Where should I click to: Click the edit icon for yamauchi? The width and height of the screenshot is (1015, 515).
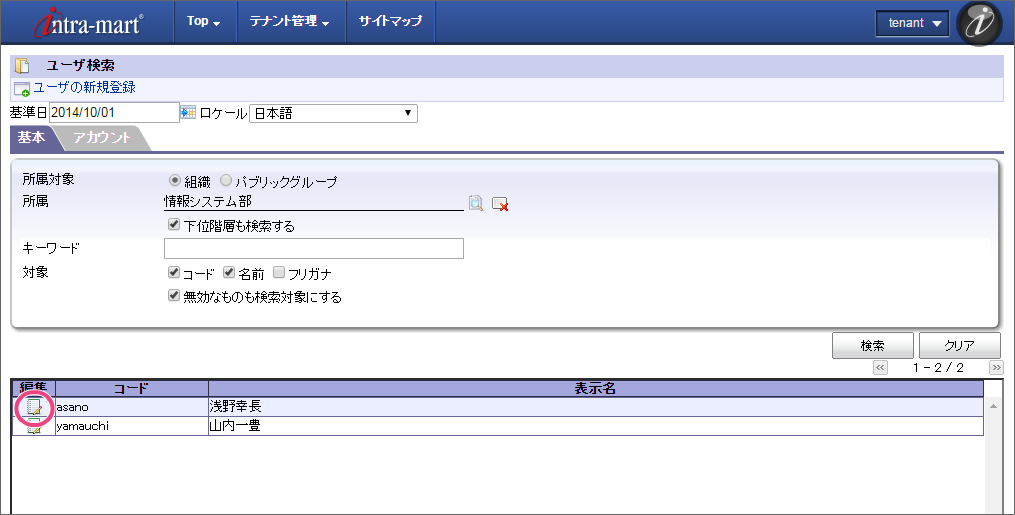point(34,427)
